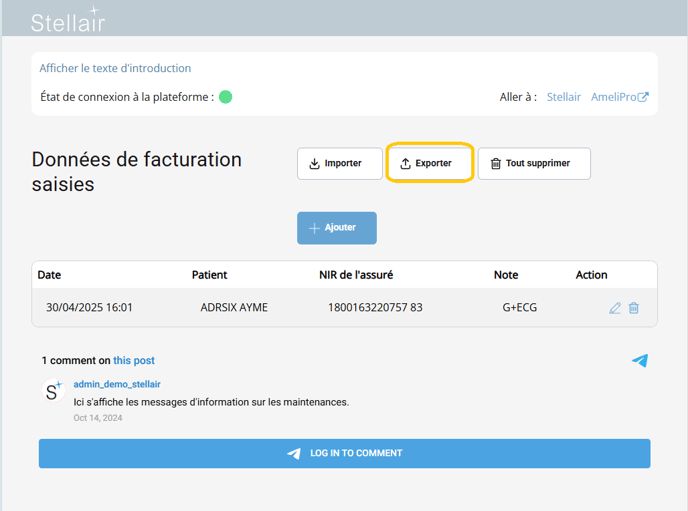
Task: Open the admin_demo_stellair username link
Action: pyautogui.click(x=117, y=384)
